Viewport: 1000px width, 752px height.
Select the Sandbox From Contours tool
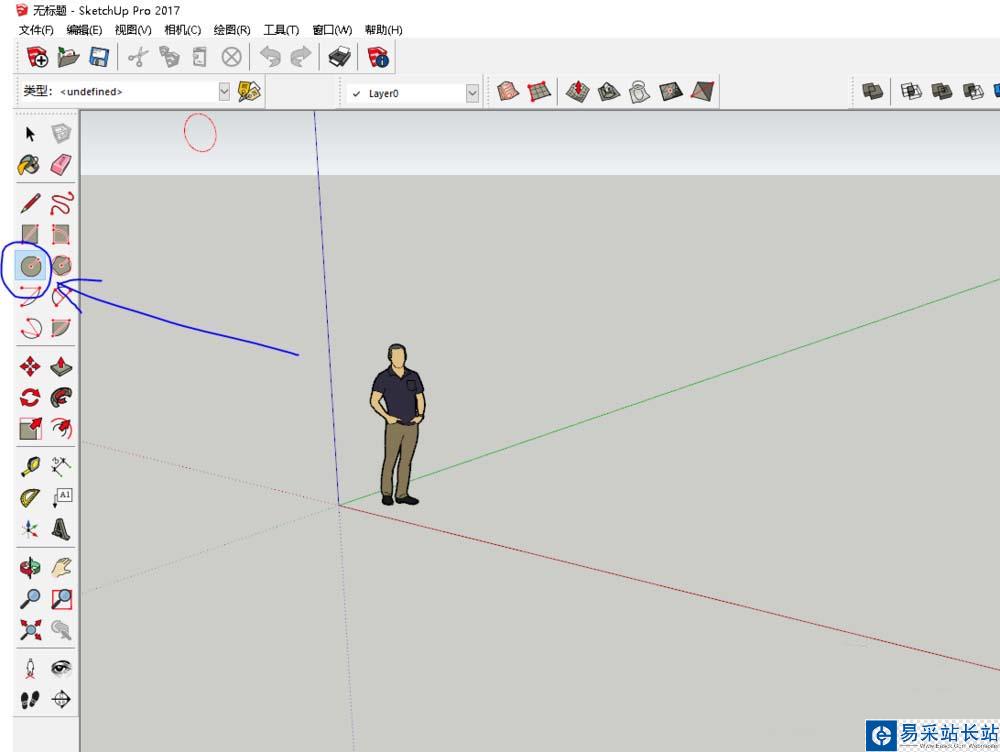click(508, 91)
